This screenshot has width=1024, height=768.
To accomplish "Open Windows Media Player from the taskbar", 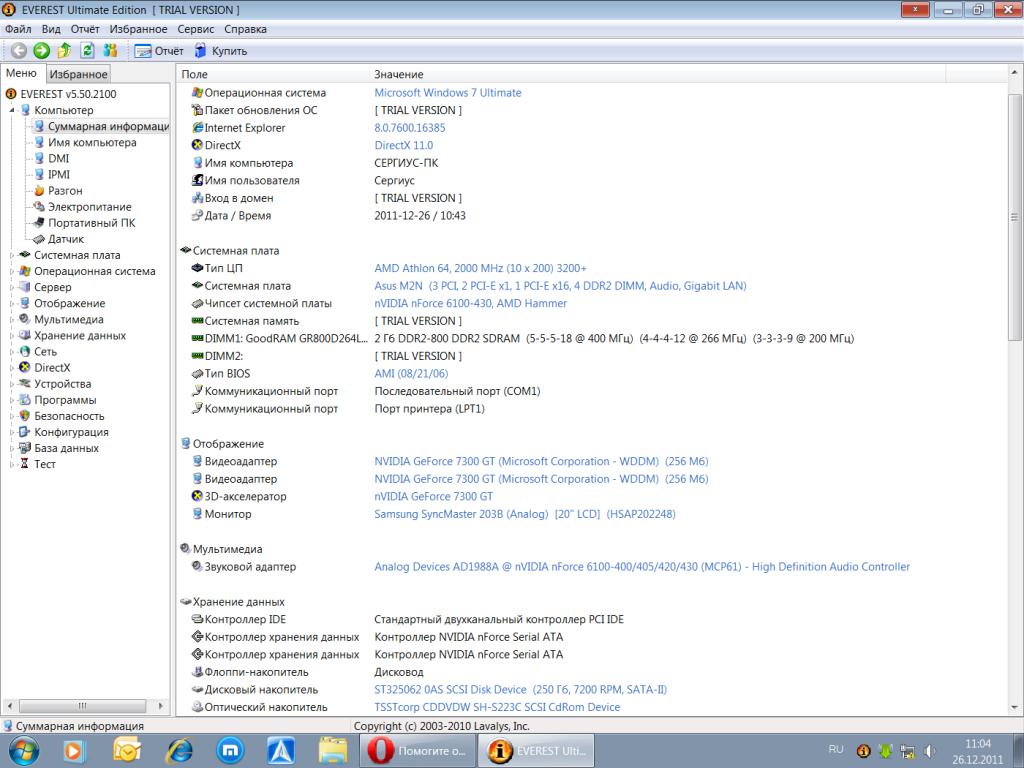I will 74,750.
